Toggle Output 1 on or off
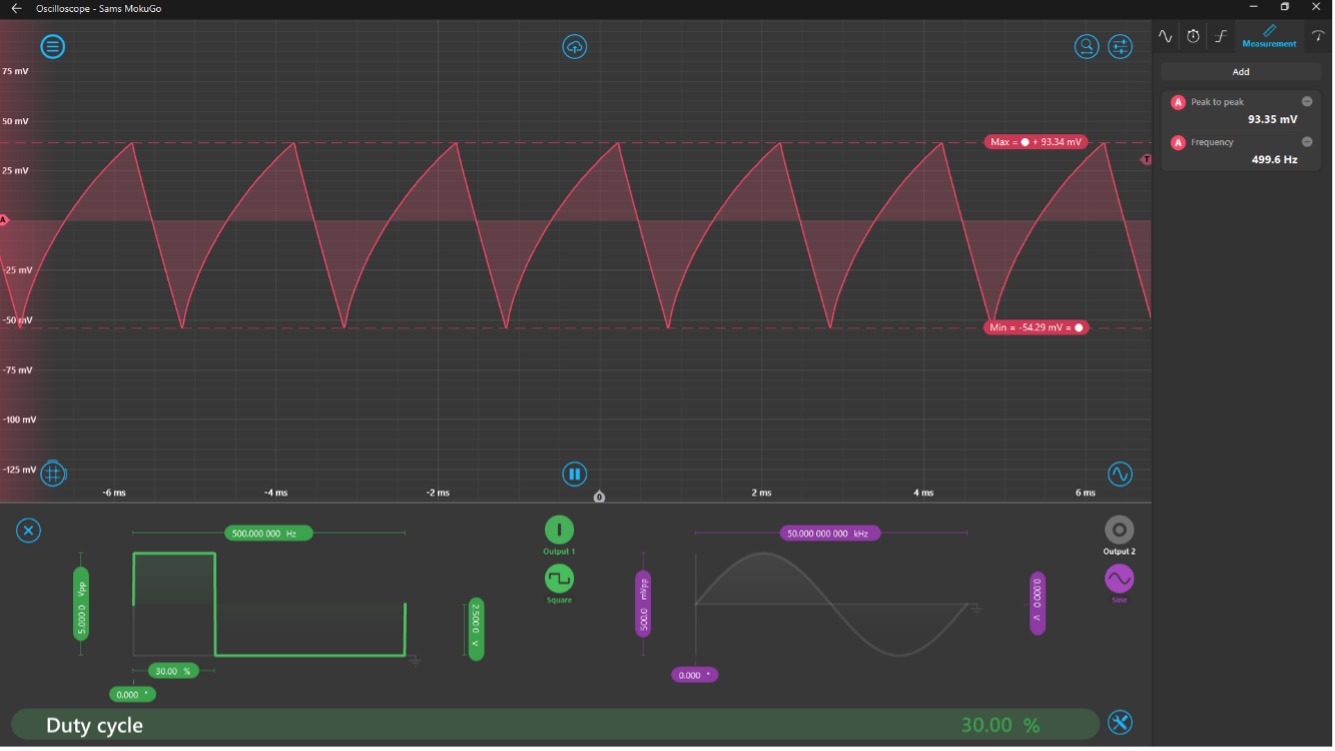 click(x=559, y=529)
